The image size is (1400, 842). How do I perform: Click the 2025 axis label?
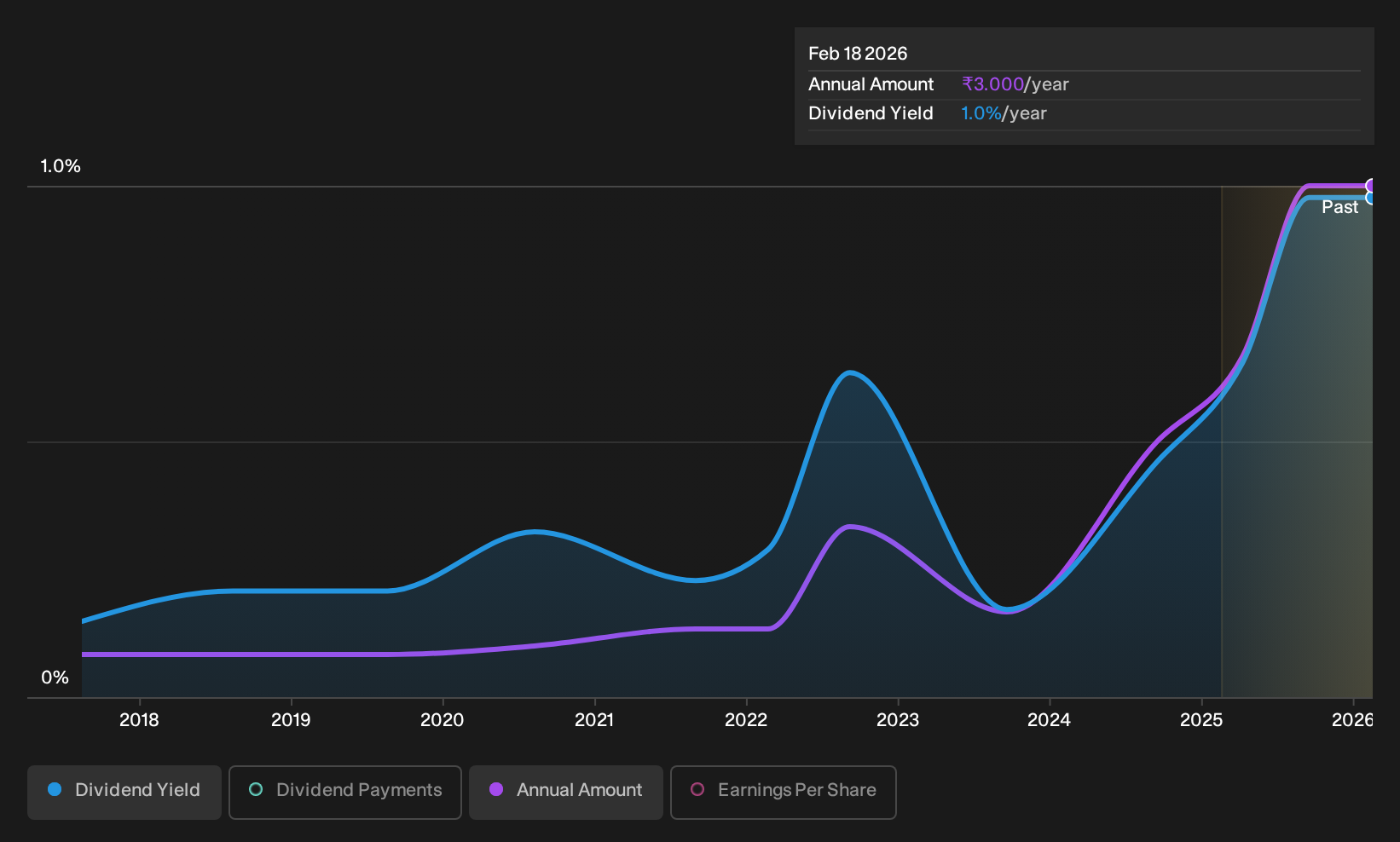click(1201, 720)
